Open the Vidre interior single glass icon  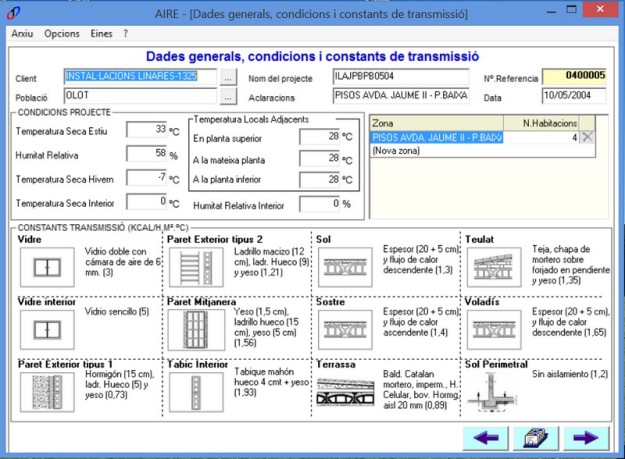47,330
